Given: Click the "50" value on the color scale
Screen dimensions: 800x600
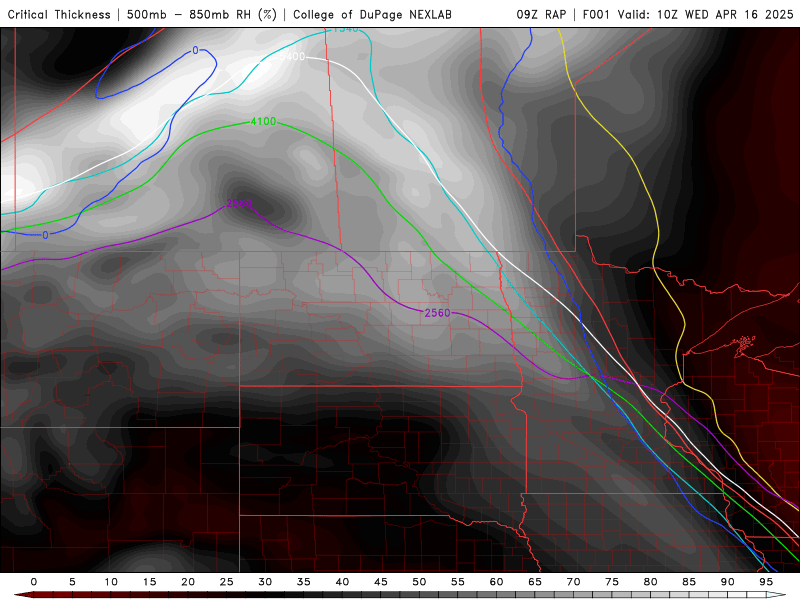Looking at the screenshot, I should 419,582.
